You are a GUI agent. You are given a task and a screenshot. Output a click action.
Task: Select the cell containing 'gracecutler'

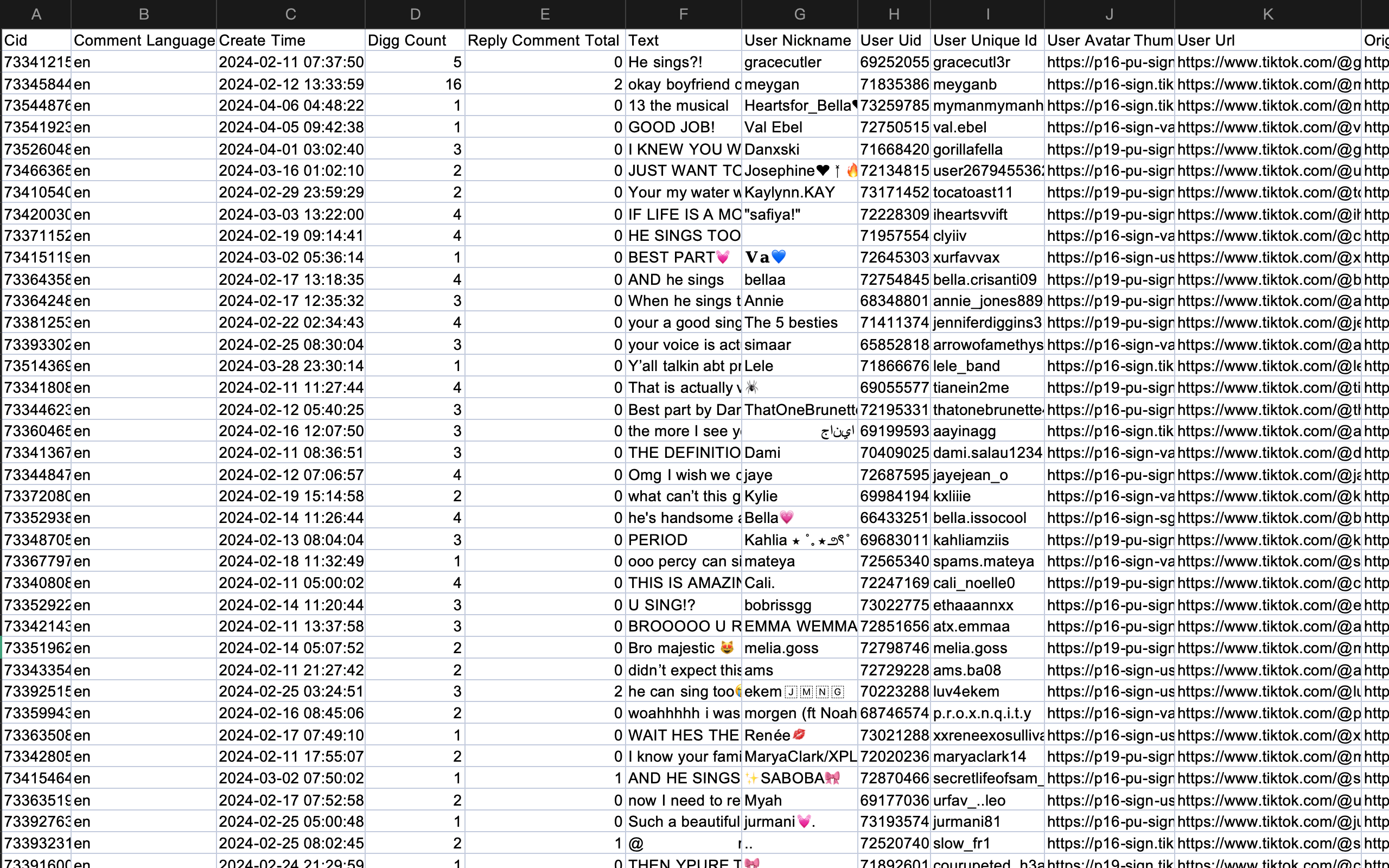(799, 62)
